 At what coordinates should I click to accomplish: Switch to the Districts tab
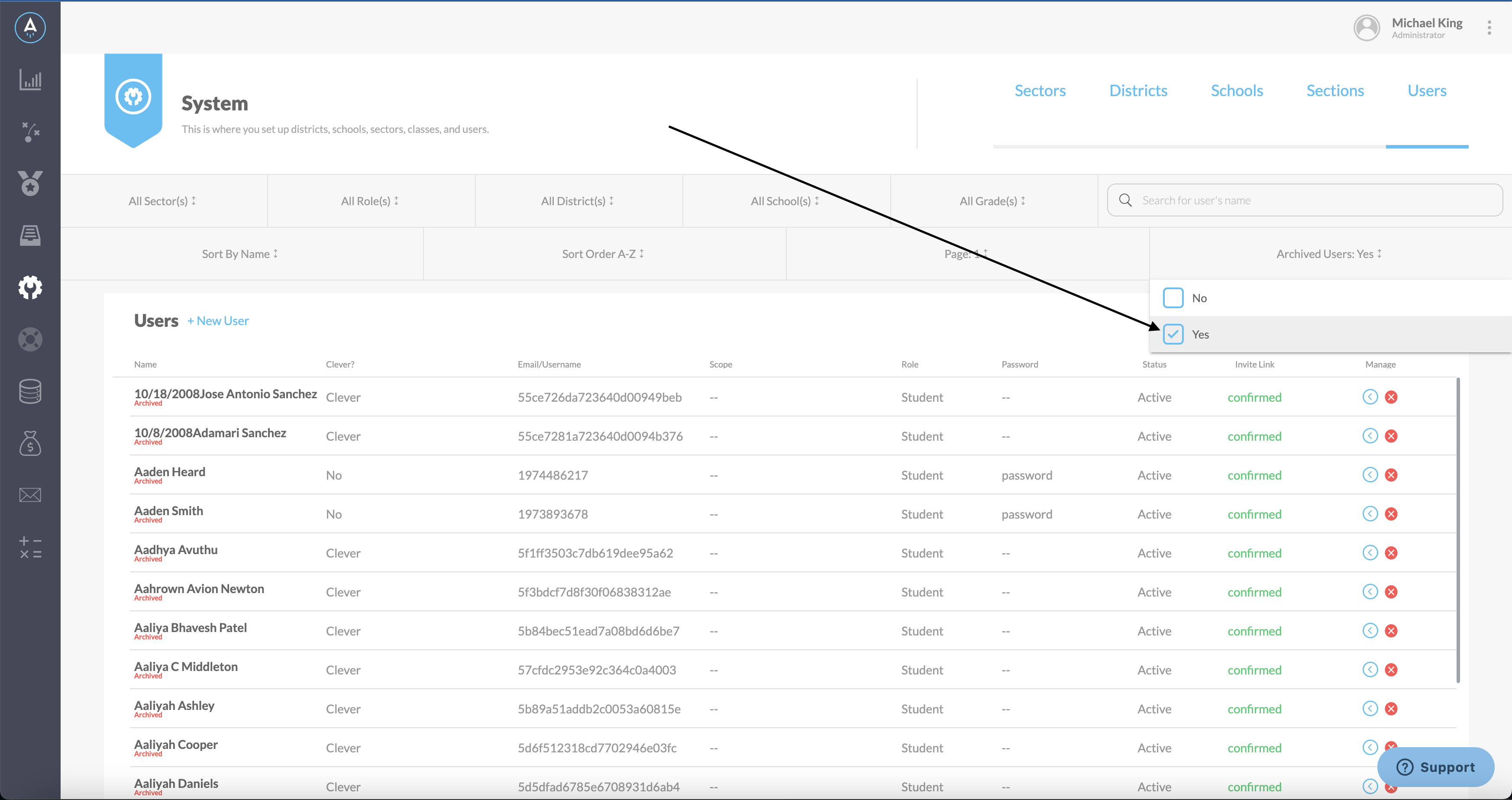1138,90
